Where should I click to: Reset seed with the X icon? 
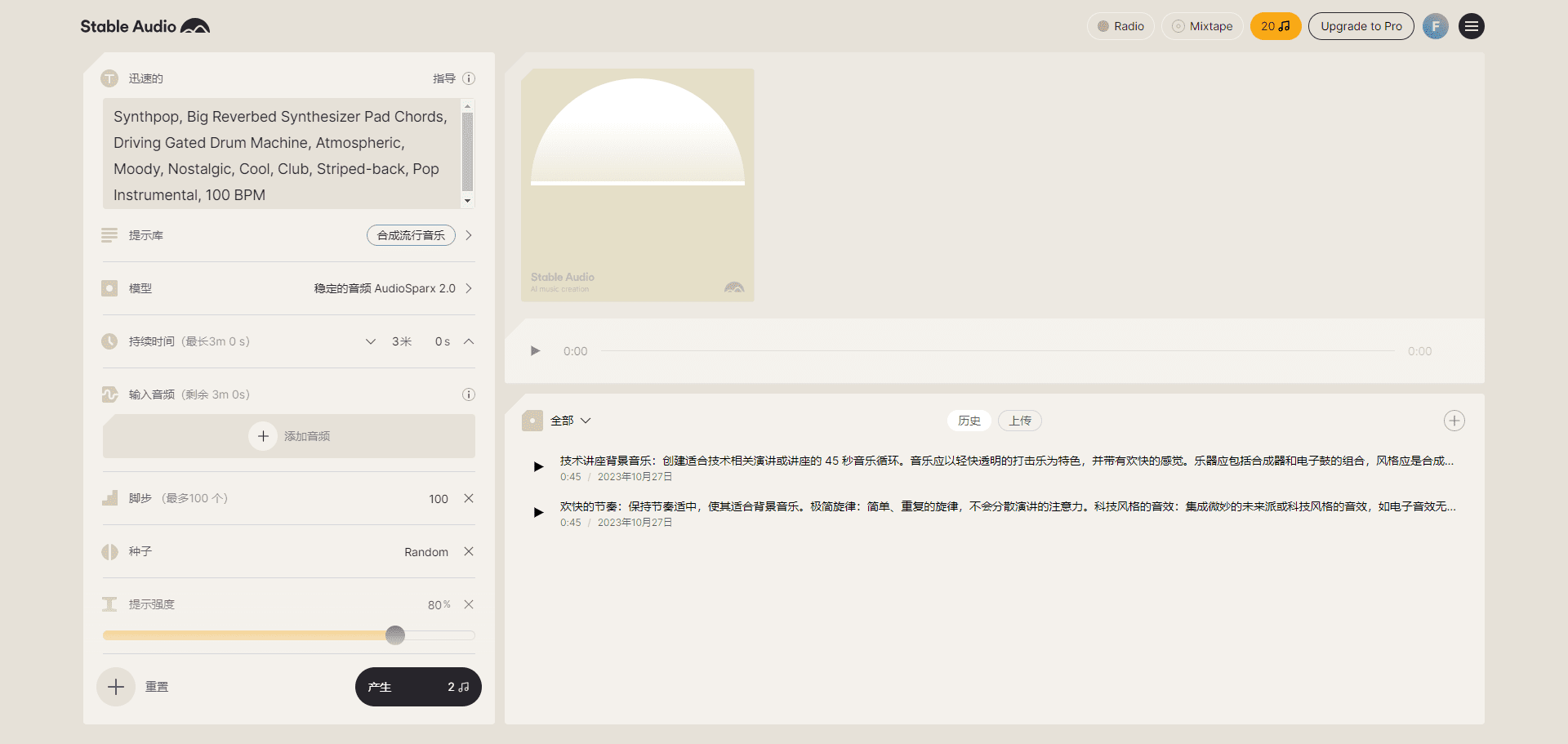tap(469, 551)
